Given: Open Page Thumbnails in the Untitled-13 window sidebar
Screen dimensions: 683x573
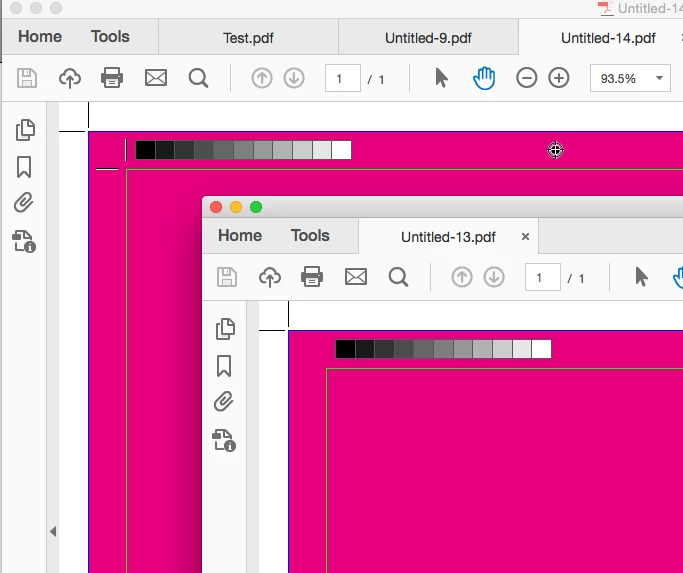Looking at the screenshot, I should (x=225, y=329).
